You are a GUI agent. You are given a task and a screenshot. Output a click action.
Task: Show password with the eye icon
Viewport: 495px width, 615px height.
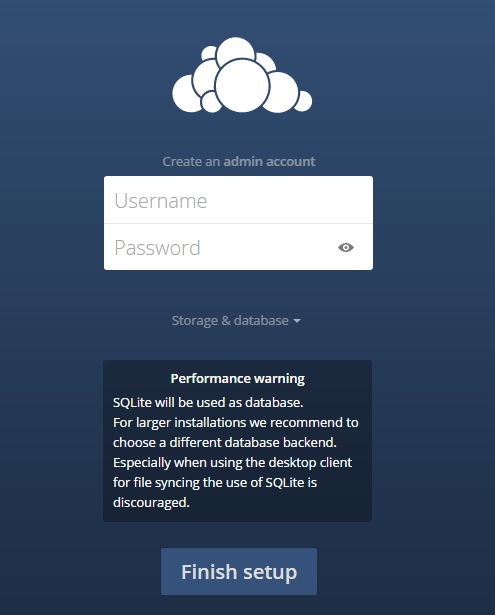point(346,247)
